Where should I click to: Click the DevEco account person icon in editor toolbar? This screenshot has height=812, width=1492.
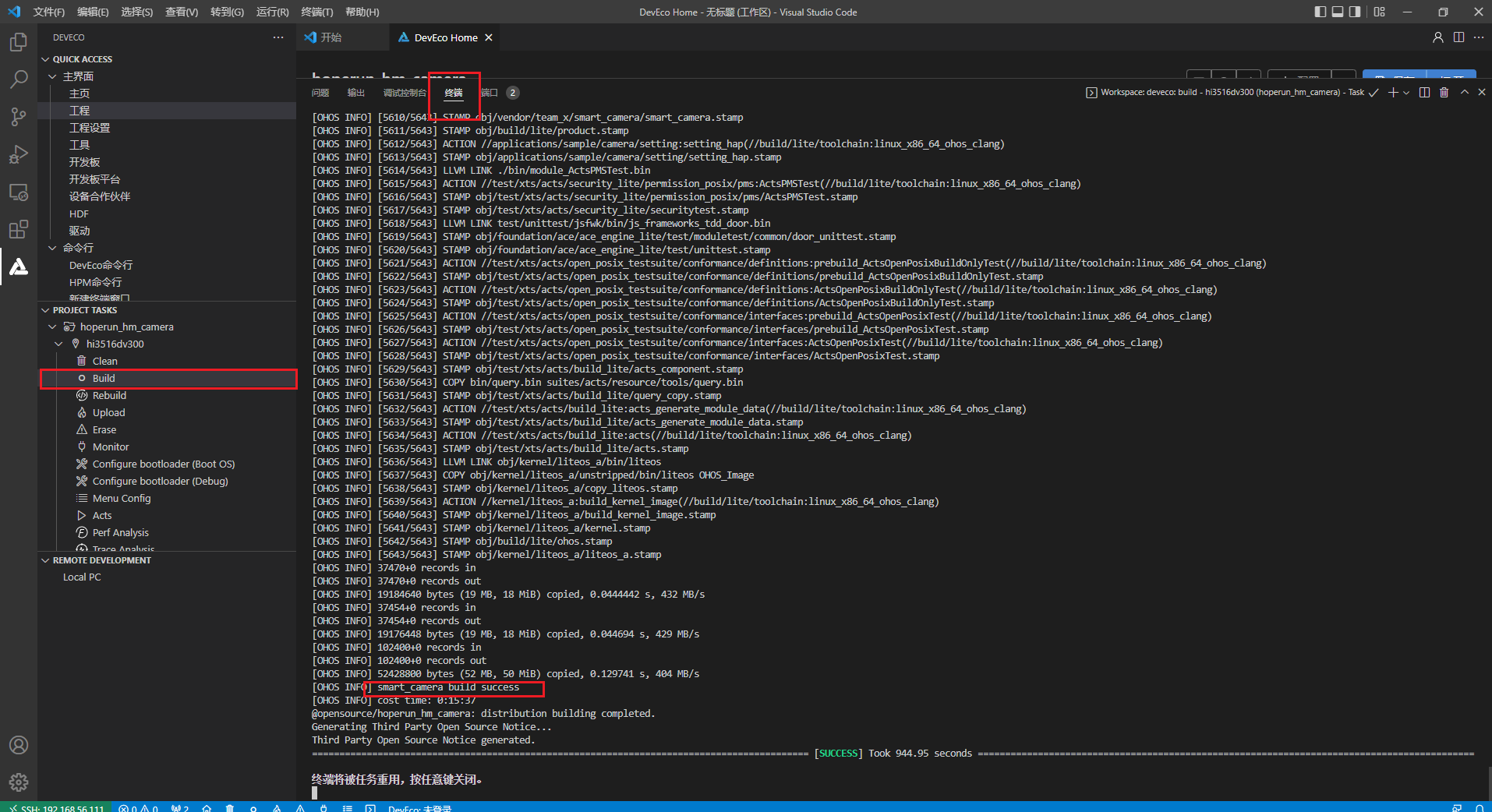pyautogui.click(x=1438, y=37)
